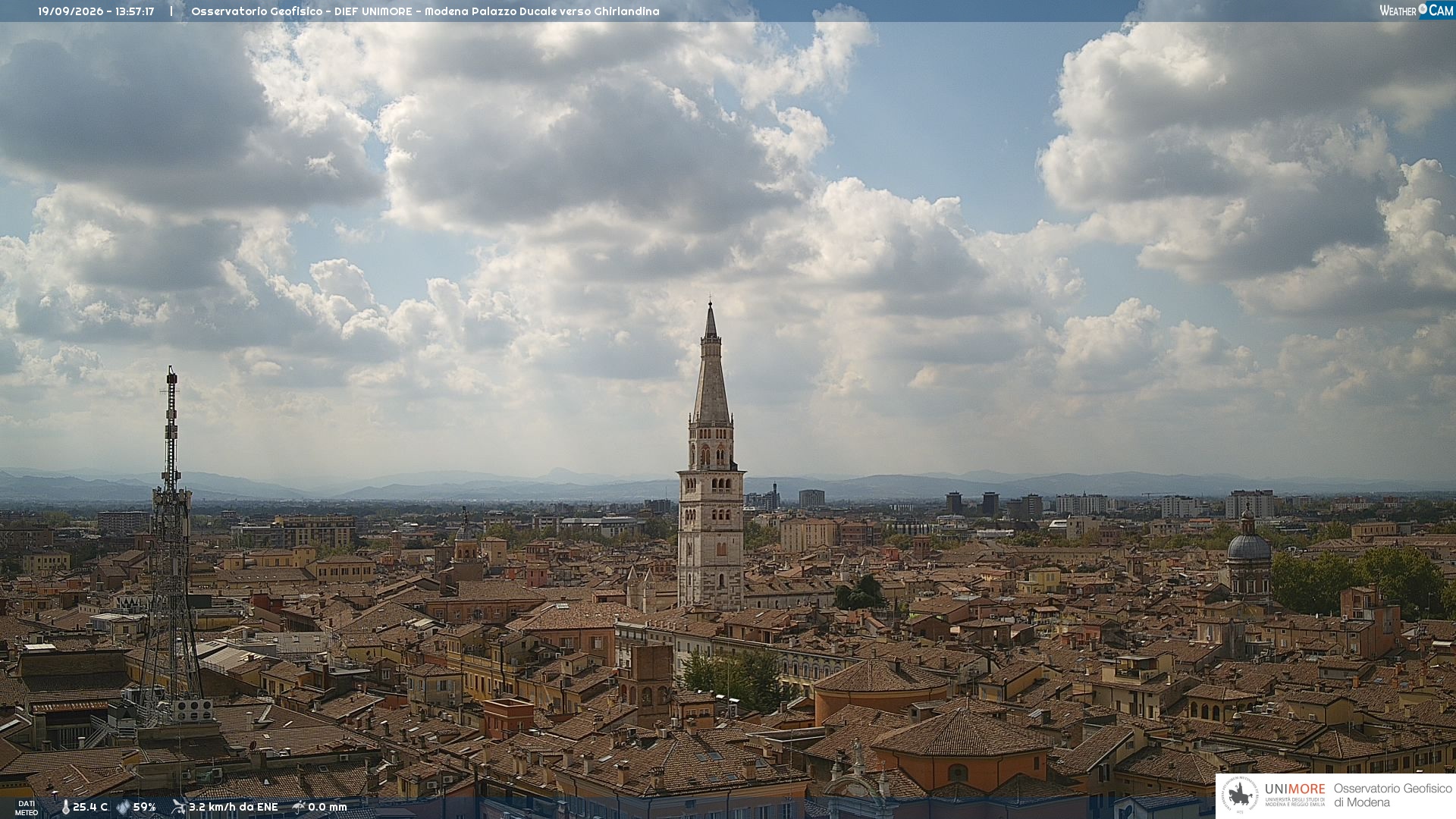
Task: Select the 25.4 C temperature reading
Action: pos(90,808)
